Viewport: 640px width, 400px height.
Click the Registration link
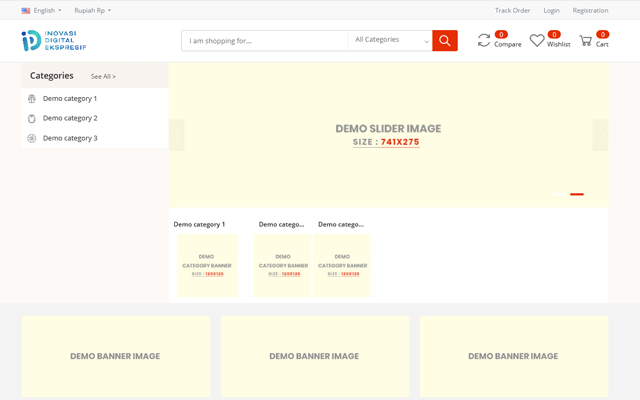[590, 10]
